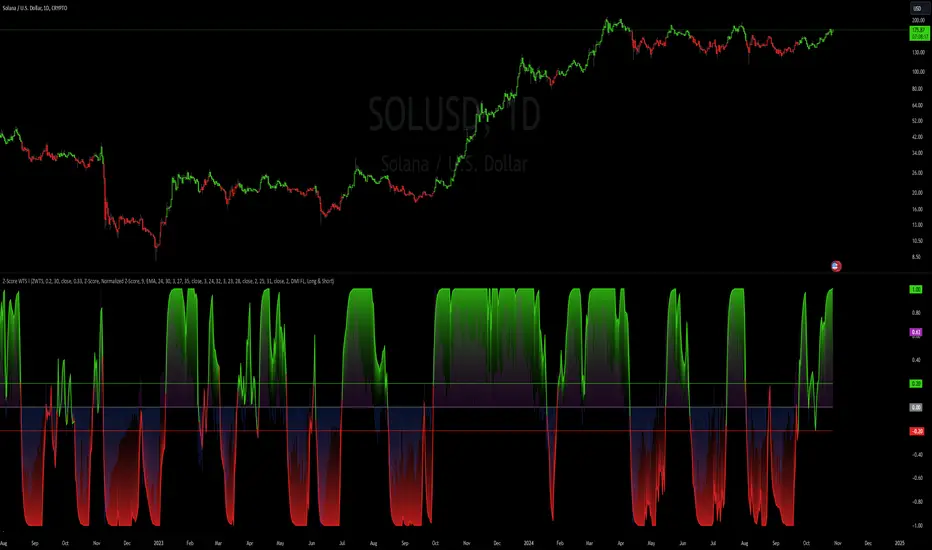Click the 2024 label on time axis
Viewport: 932px width, 550px height.
(528, 543)
